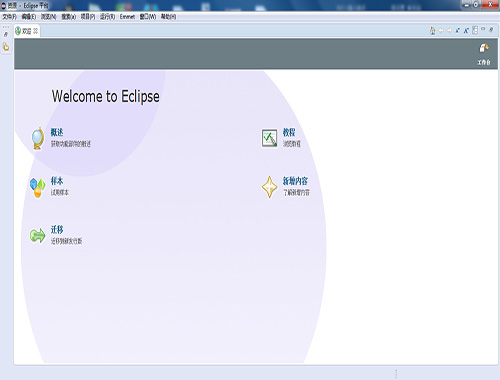500x380 pixels.
Task: Click the Samples shapes icon
Action: click(37, 188)
